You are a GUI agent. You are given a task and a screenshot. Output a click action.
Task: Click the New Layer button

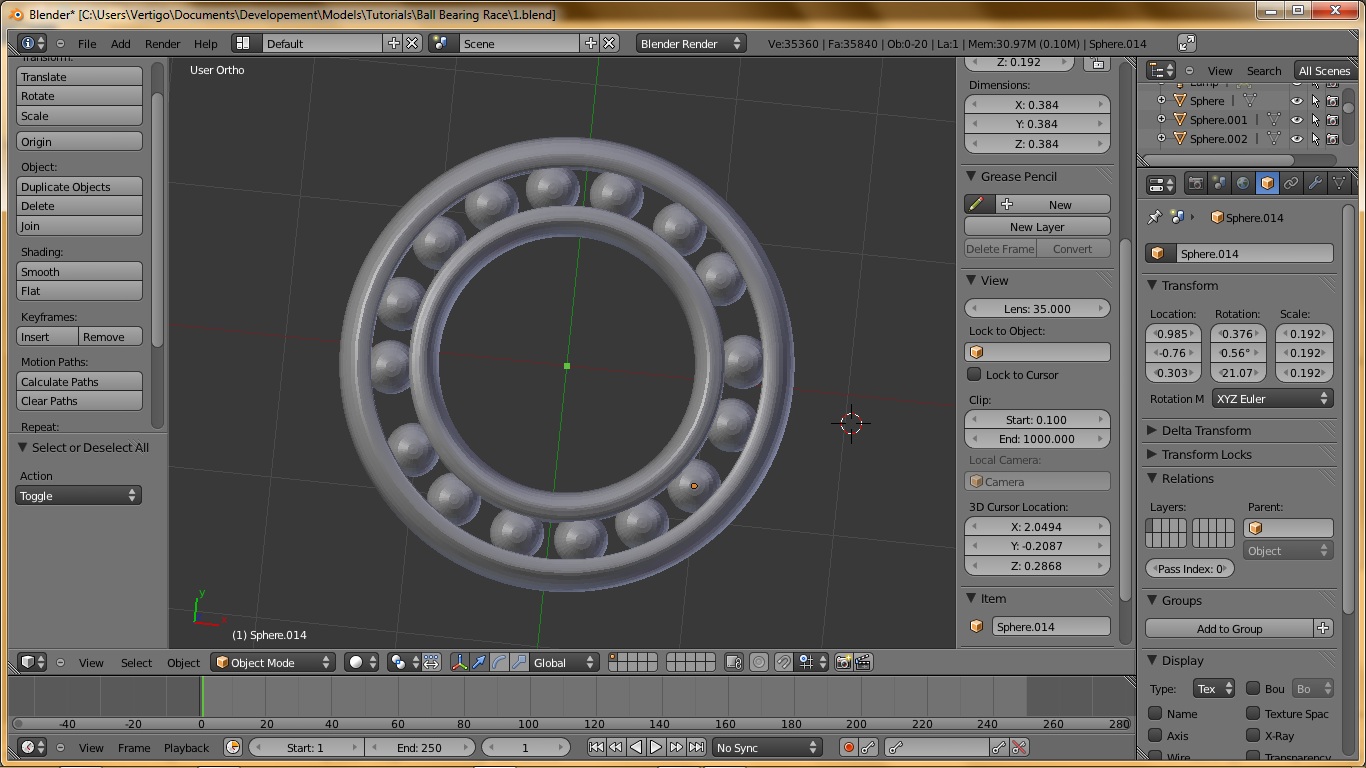point(1037,227)
